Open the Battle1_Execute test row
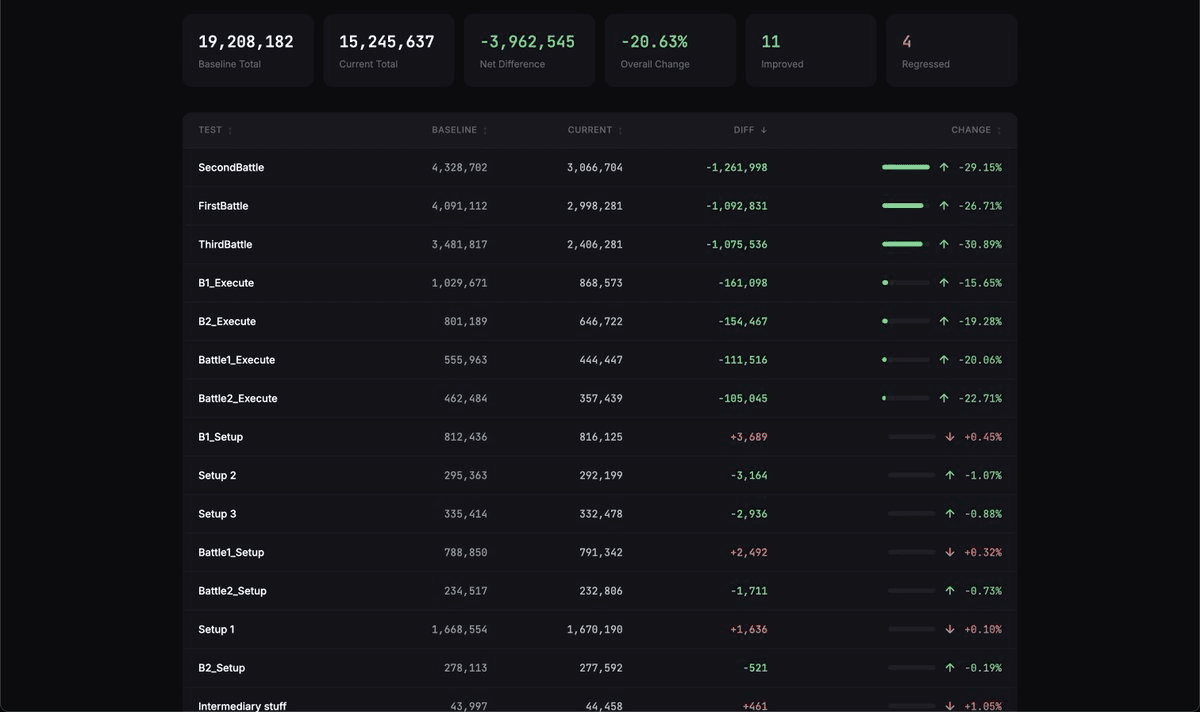The height and width of the screenshot is (712, 1200). (x=237, y=360)
